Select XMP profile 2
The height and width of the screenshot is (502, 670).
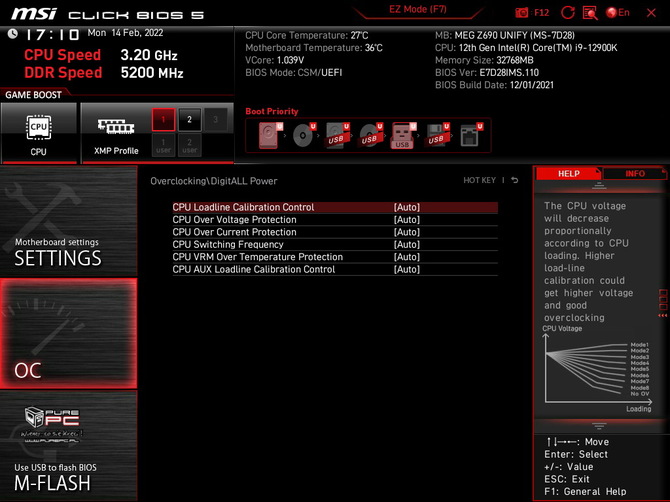189,119
